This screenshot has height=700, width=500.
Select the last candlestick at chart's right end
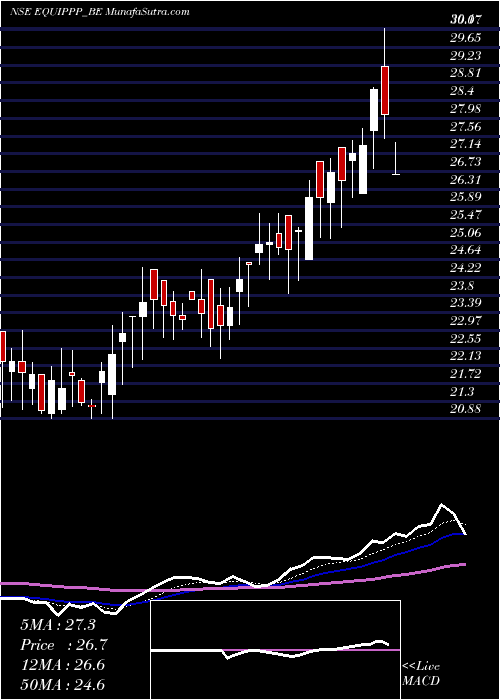point(396,158)
